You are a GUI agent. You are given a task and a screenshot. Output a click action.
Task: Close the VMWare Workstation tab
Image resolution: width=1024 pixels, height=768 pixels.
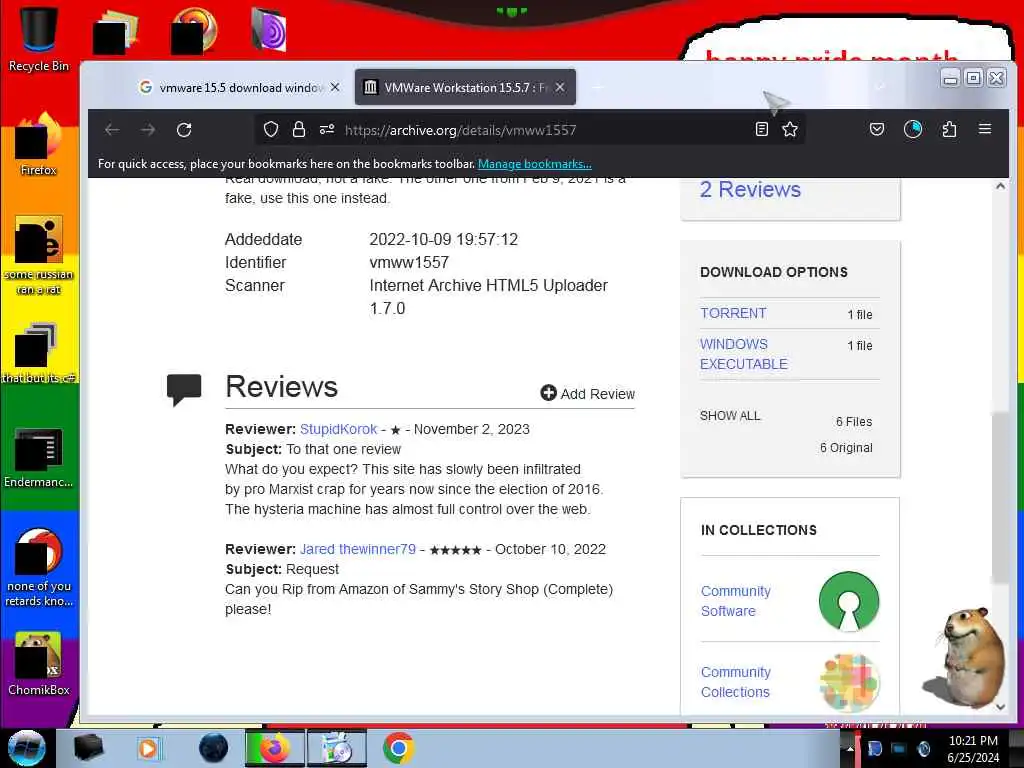pos(560,88)
